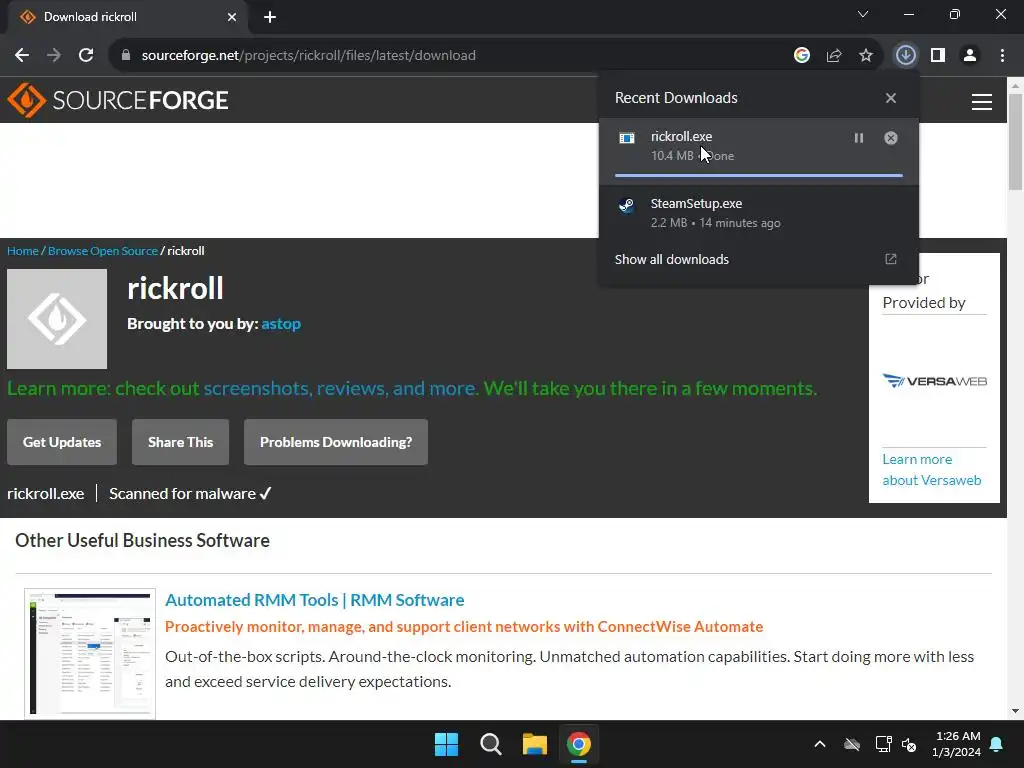Click the rickroll.exe download progress bar
1024x768 pixels.
tap(759, 175)
